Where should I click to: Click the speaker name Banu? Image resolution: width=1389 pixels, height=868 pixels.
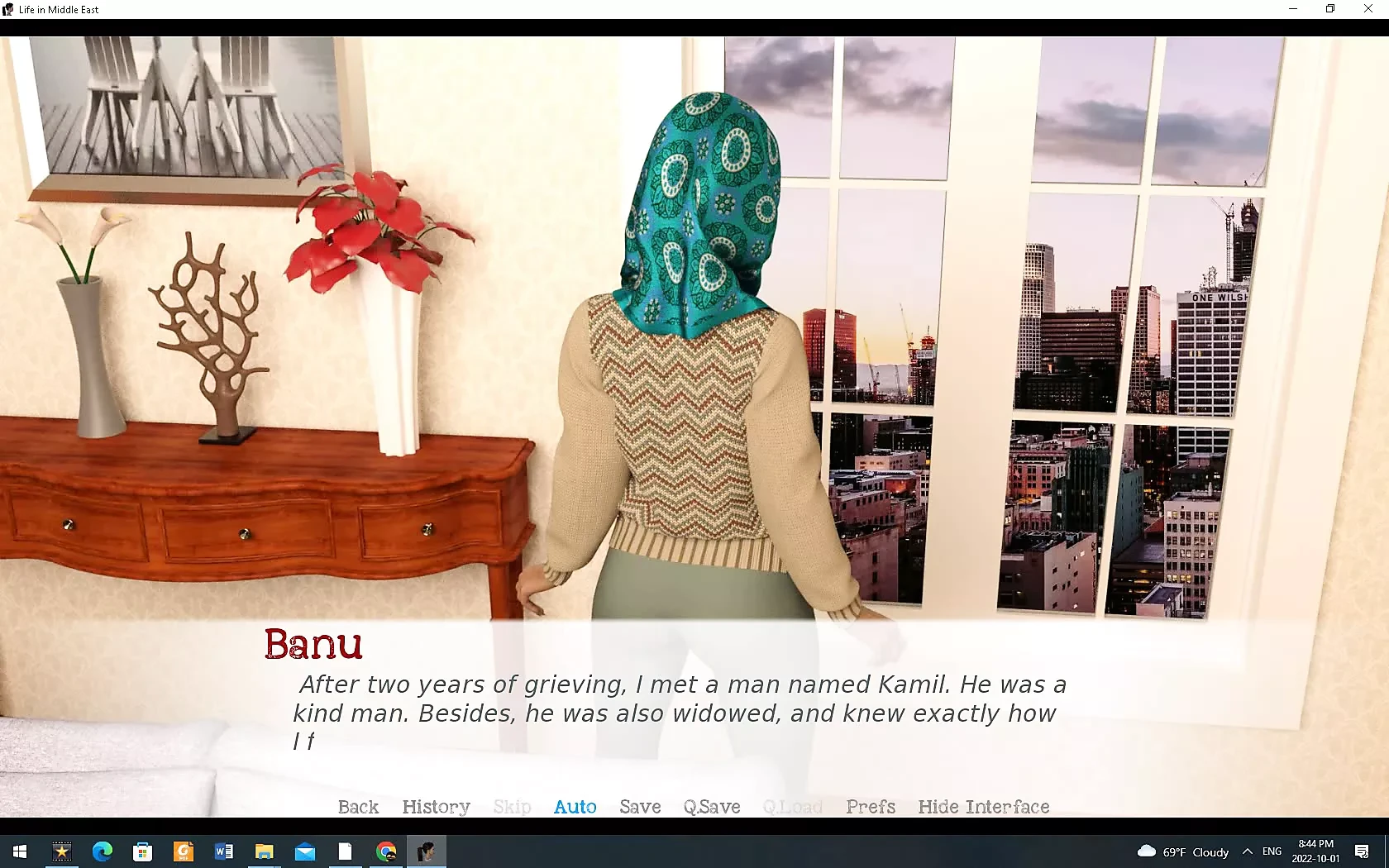pos(313,644)
